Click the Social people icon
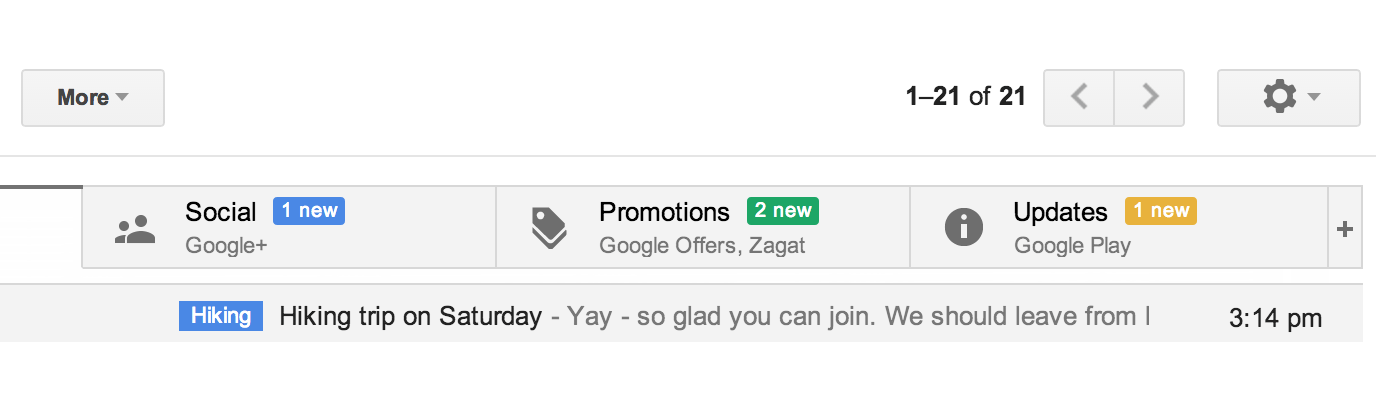Viewport: 1376px width, 400px height. click(135, 230)
